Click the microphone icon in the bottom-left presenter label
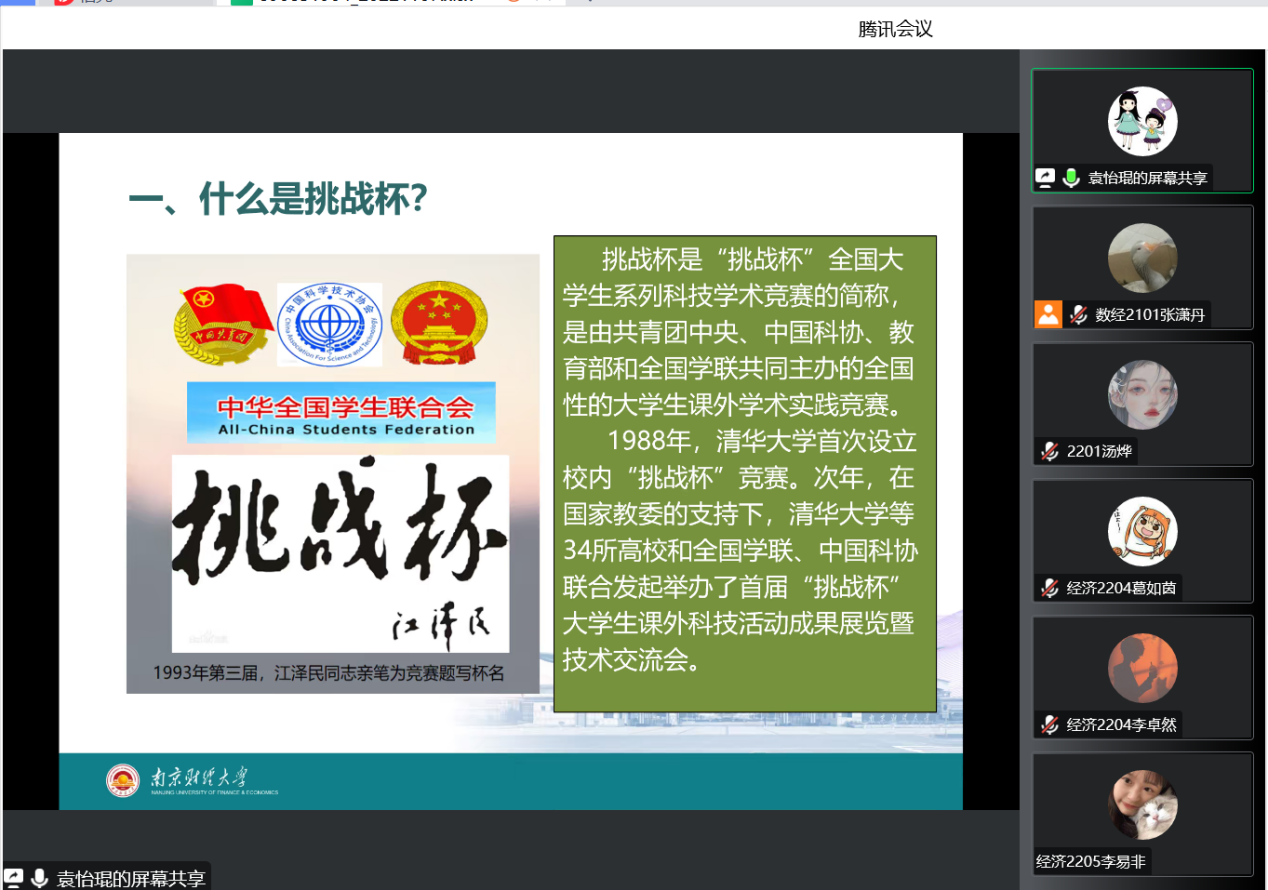 coord(40,878)
